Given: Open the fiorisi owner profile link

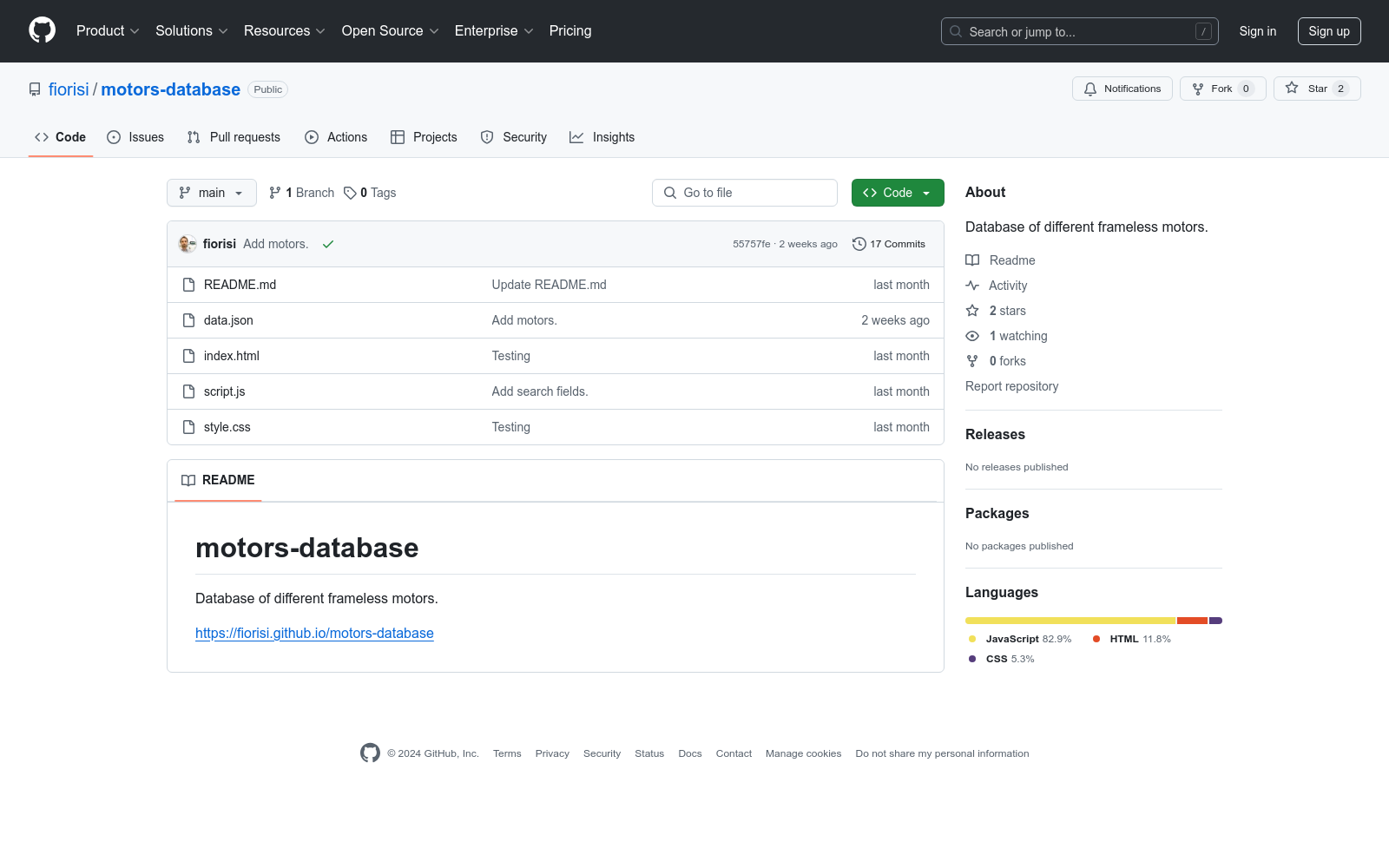Looking at the screenshot, I should click(x=69, y=89).
